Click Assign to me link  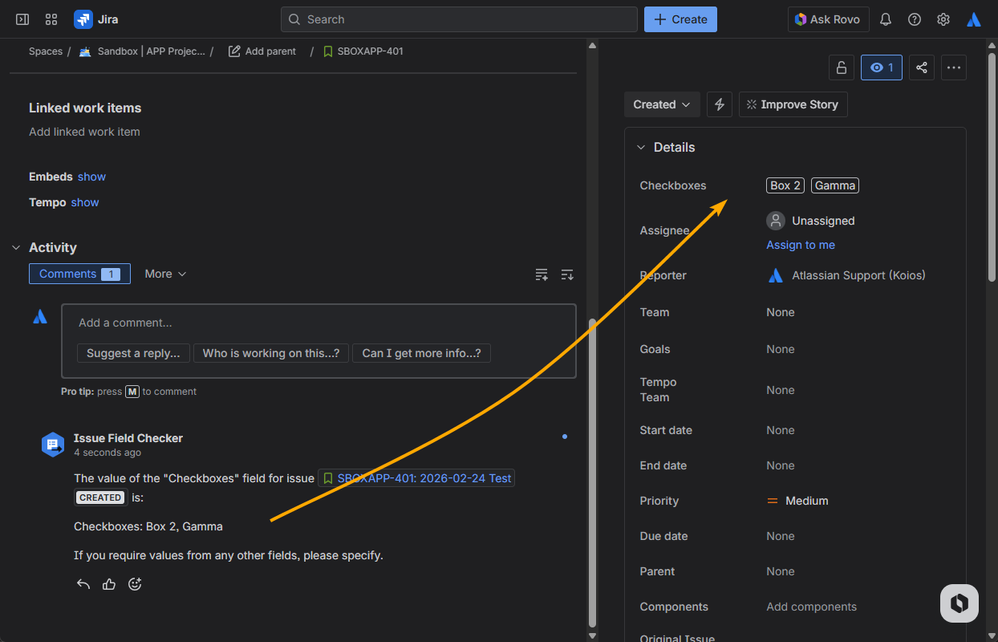800,245
